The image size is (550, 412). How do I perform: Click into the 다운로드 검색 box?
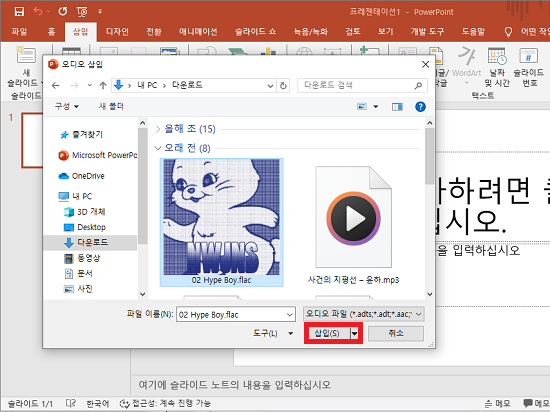pos(362,85)
